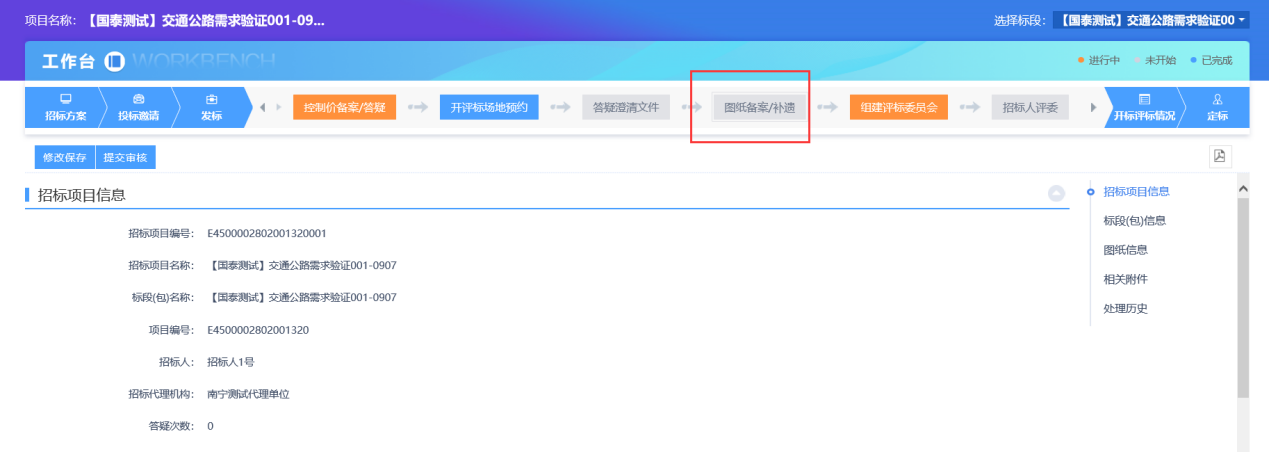
Task: Open the 投标邀请 stage
Action: tap(138, 108)
